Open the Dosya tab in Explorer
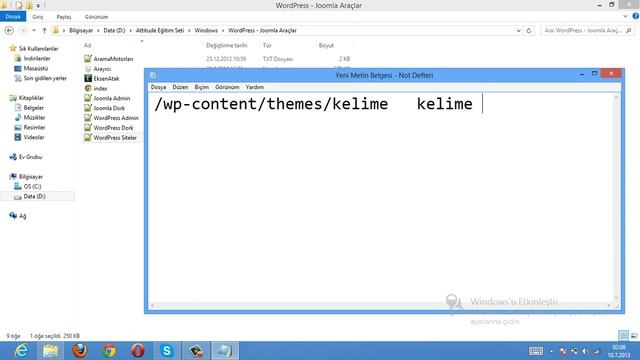 13,17
